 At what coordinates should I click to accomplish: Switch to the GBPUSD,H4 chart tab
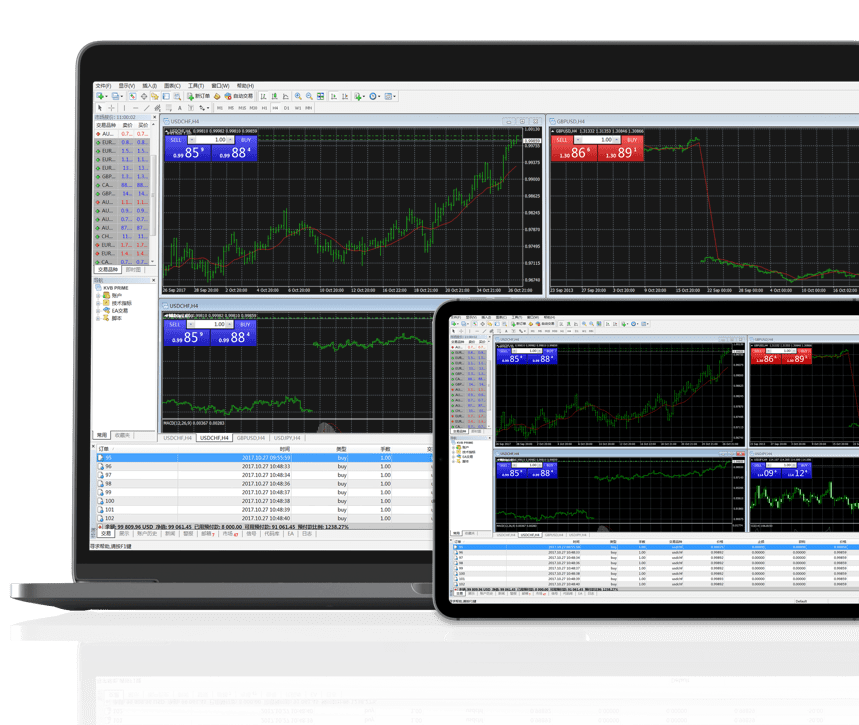pos(251,438)
